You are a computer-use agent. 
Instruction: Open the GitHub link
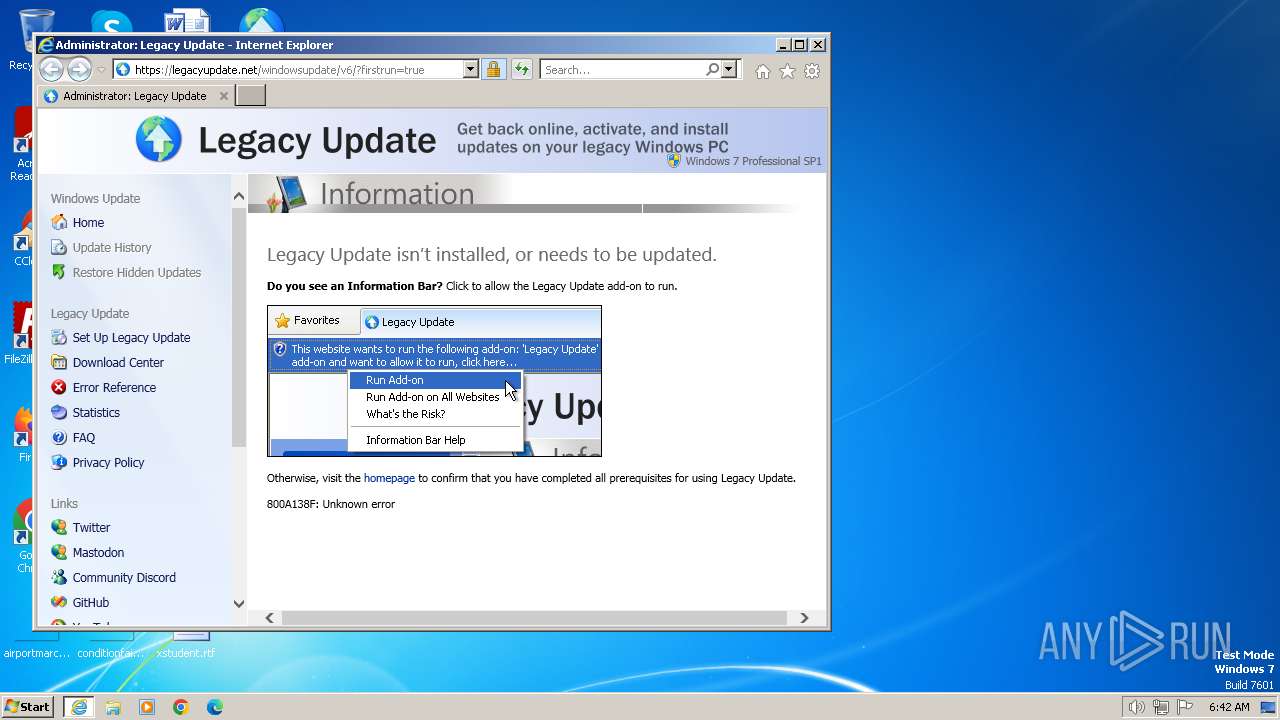click(90, 602)
